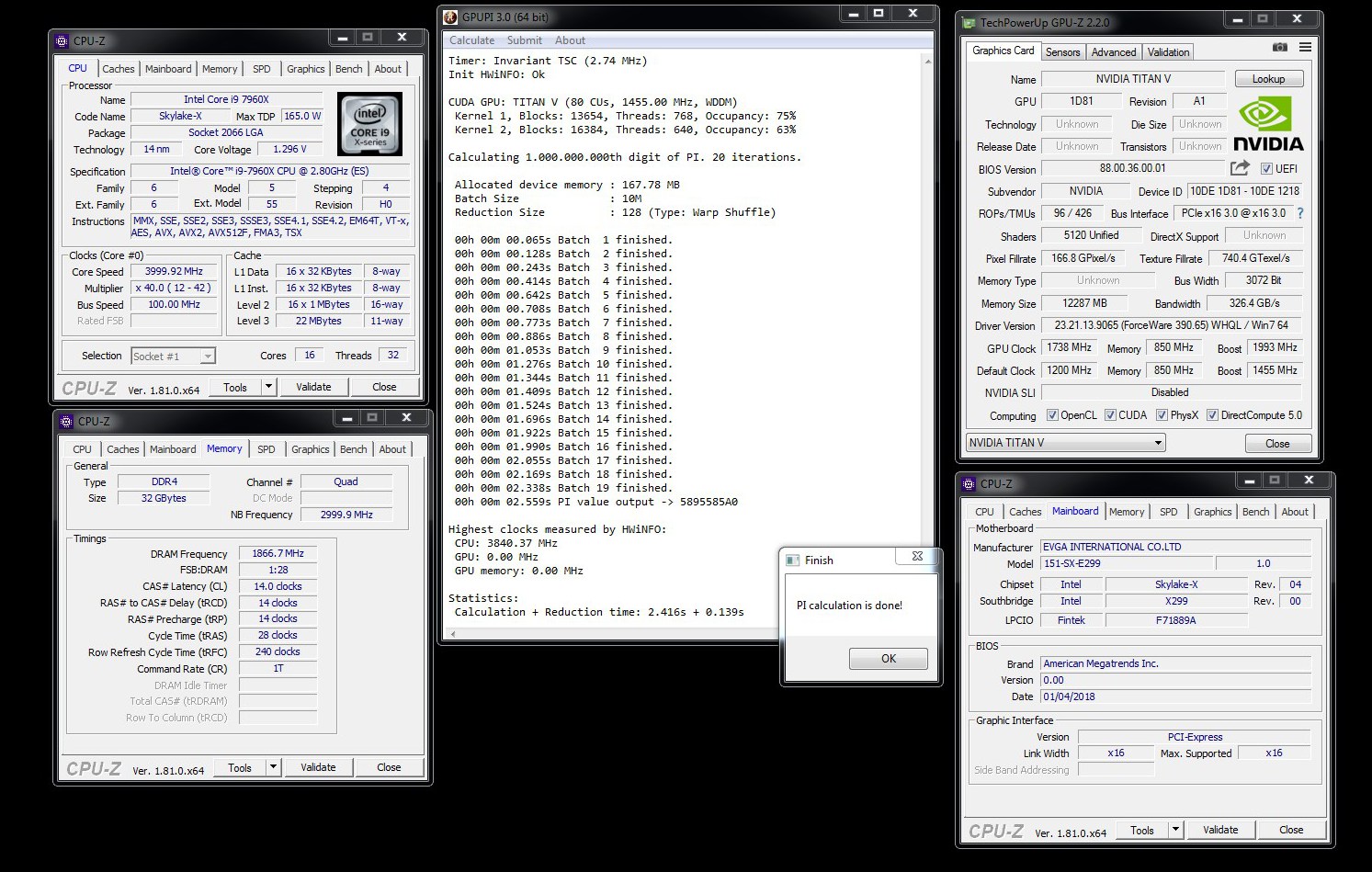1372x872 pixels.
Task: Click the Driver Version field in GPU-Z
Action: point(1171,325)
